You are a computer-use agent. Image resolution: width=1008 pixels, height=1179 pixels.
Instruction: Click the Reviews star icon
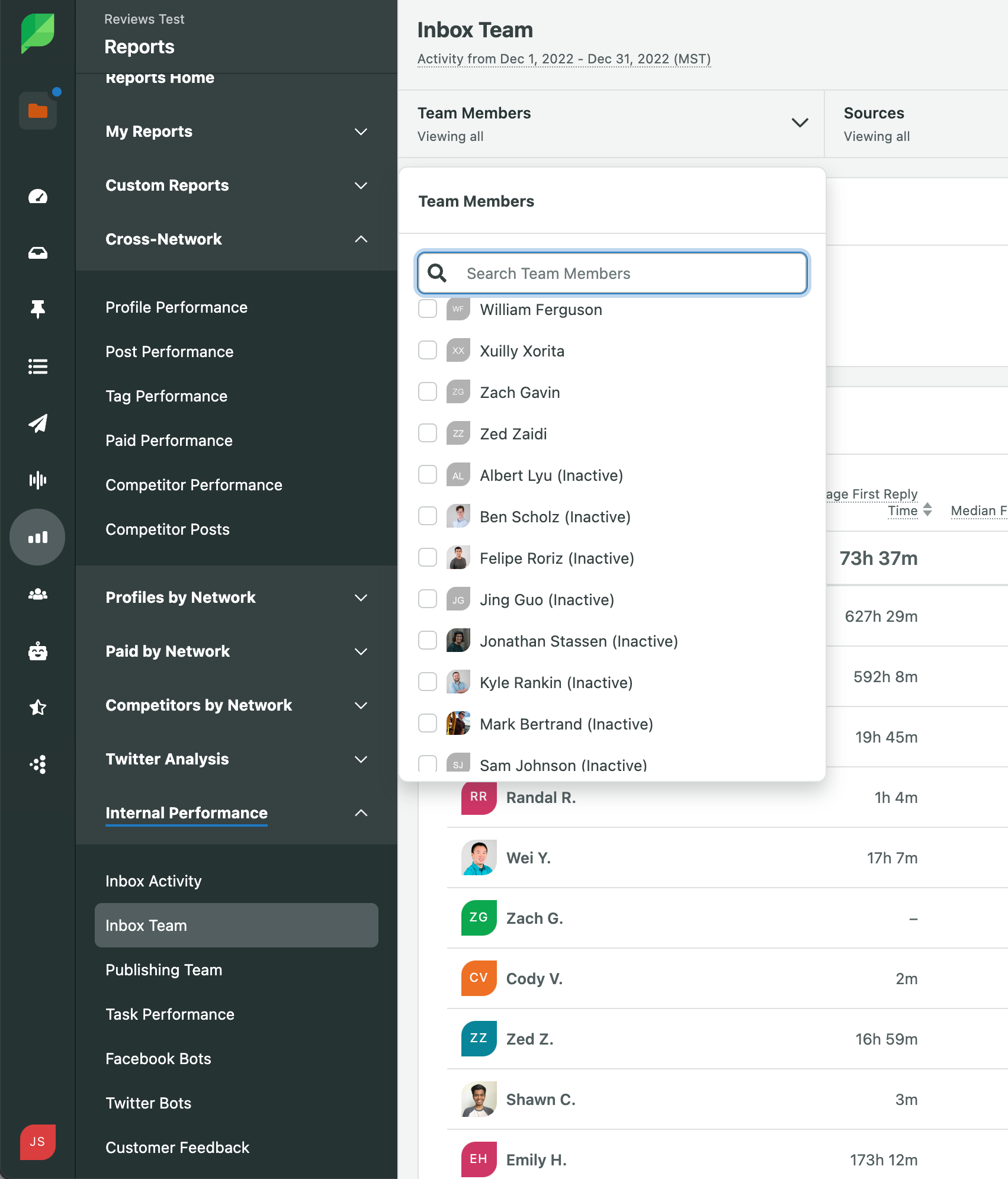coord(38,707)
